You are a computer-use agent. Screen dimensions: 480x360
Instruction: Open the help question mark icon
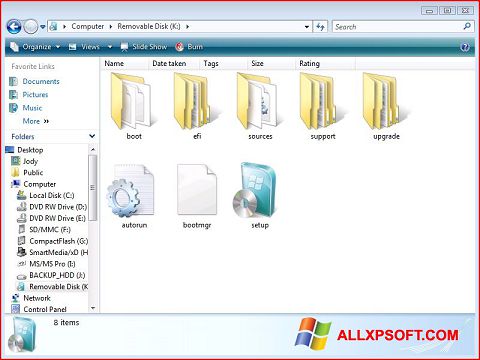pyautogui.click(x=465, y=47)
